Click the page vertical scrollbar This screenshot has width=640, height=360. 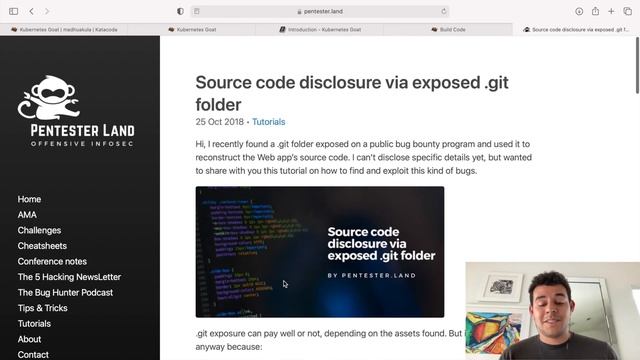click(x=637, y=65)
